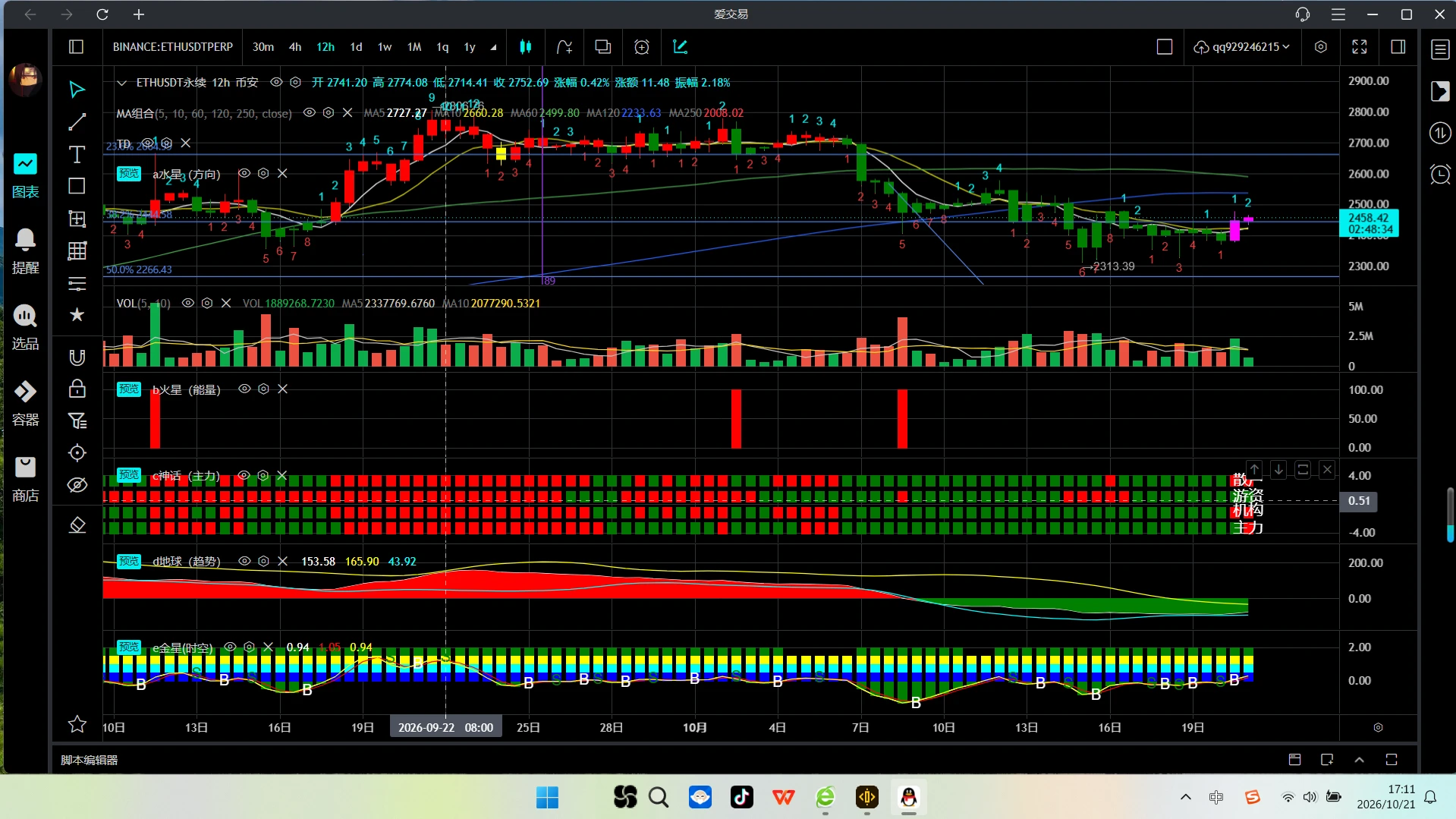The width and height of the screenshot is (1456, 819).
Task: Click the lock drawings icon
Action: click(77, 389)
